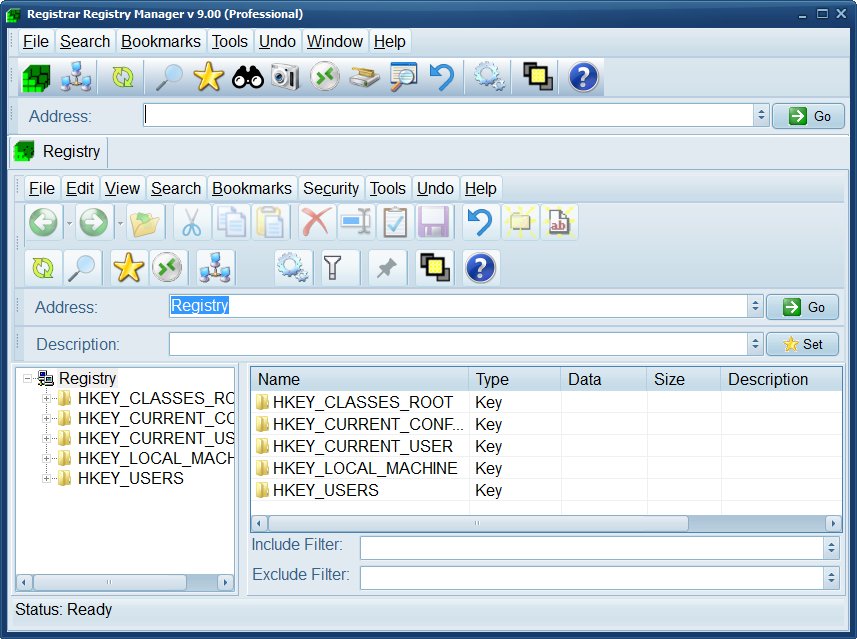857x639 pixels.
Task: Click the key list's horizontal scrollbar
Action: click(478, 523)
